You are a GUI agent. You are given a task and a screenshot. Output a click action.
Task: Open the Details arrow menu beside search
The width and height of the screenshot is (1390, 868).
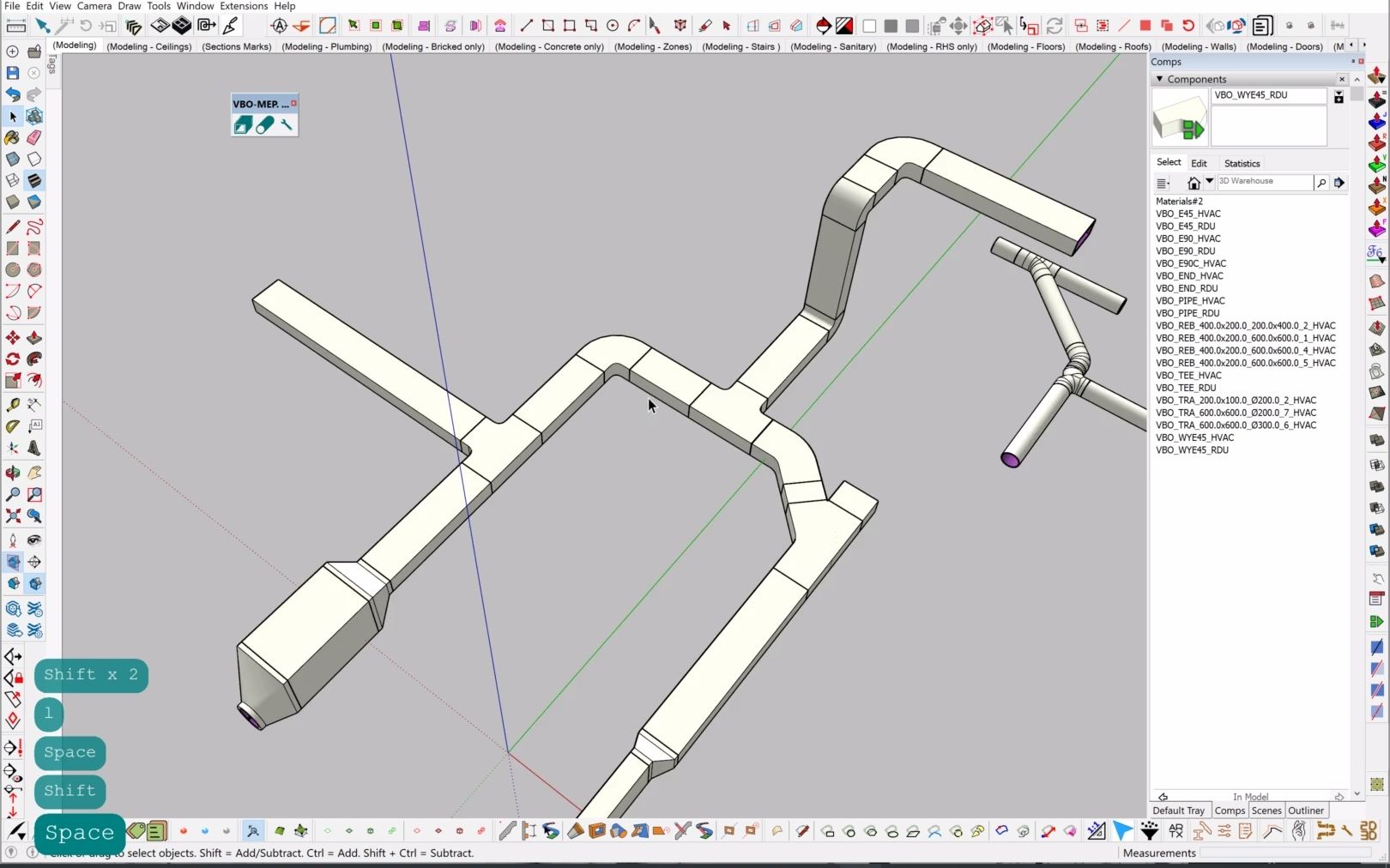coord(1339,182)
